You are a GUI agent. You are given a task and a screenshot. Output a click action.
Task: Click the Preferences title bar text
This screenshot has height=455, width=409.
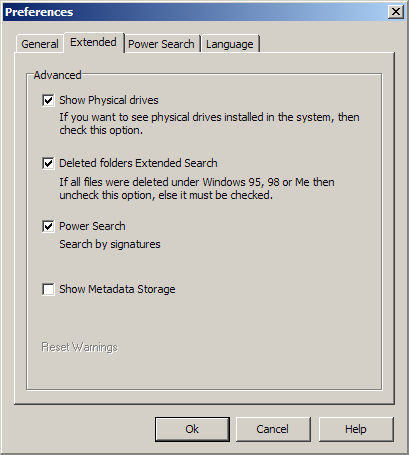pos(39,12)
